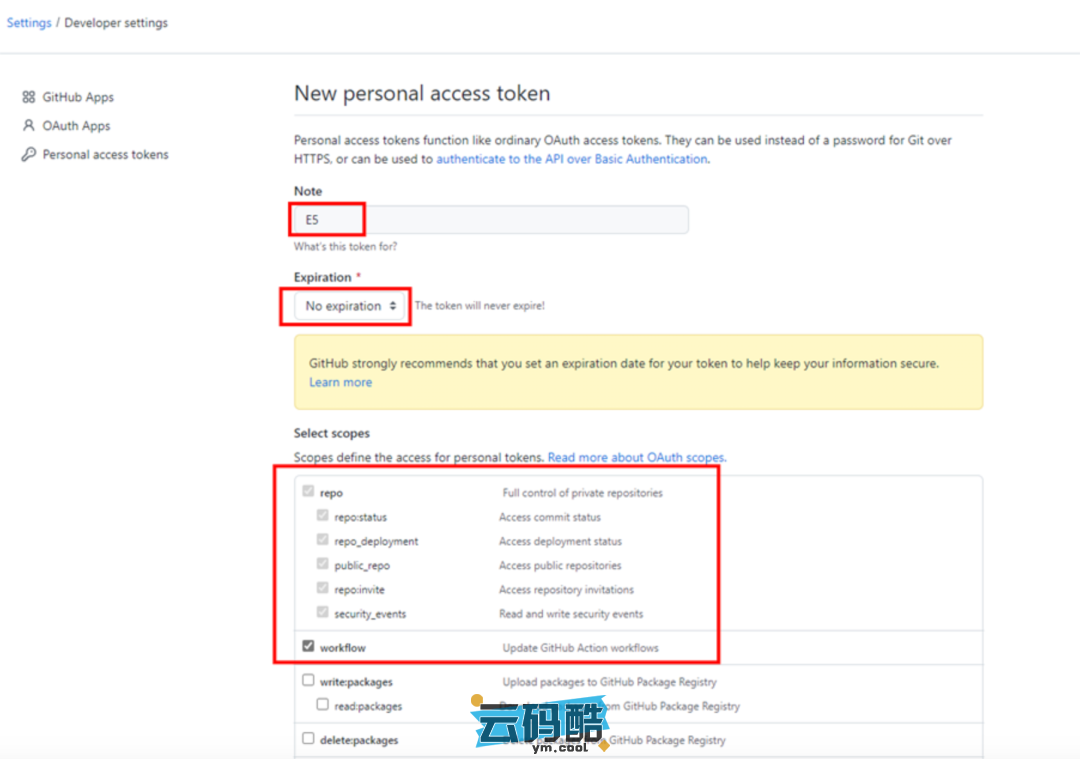Tick the read:packages checkbox
The width and height of the screenshot is (1080, 759).
pos(322,705)
